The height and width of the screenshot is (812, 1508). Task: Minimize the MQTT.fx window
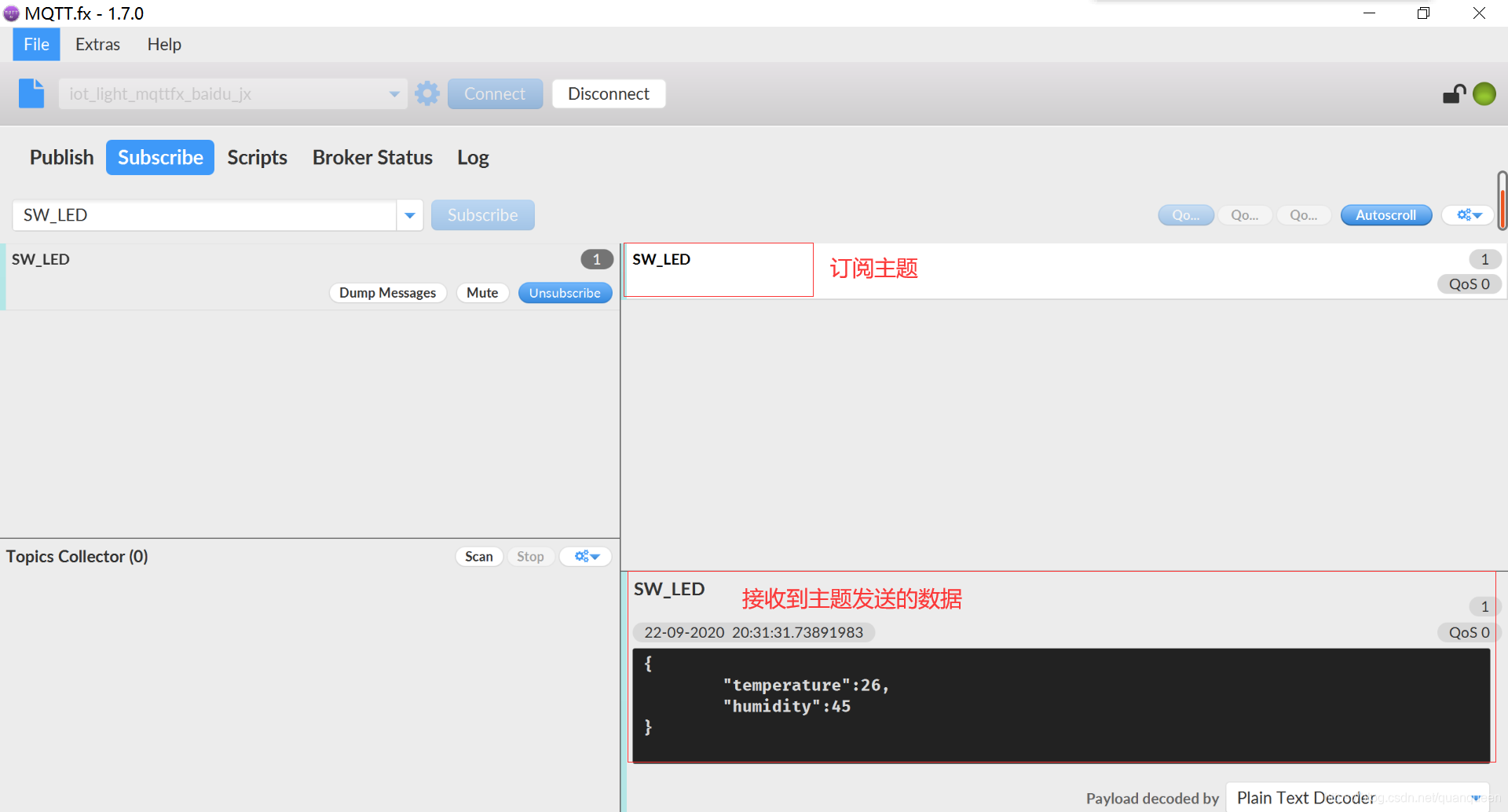pyautogui.click(x=1369, y=13)
